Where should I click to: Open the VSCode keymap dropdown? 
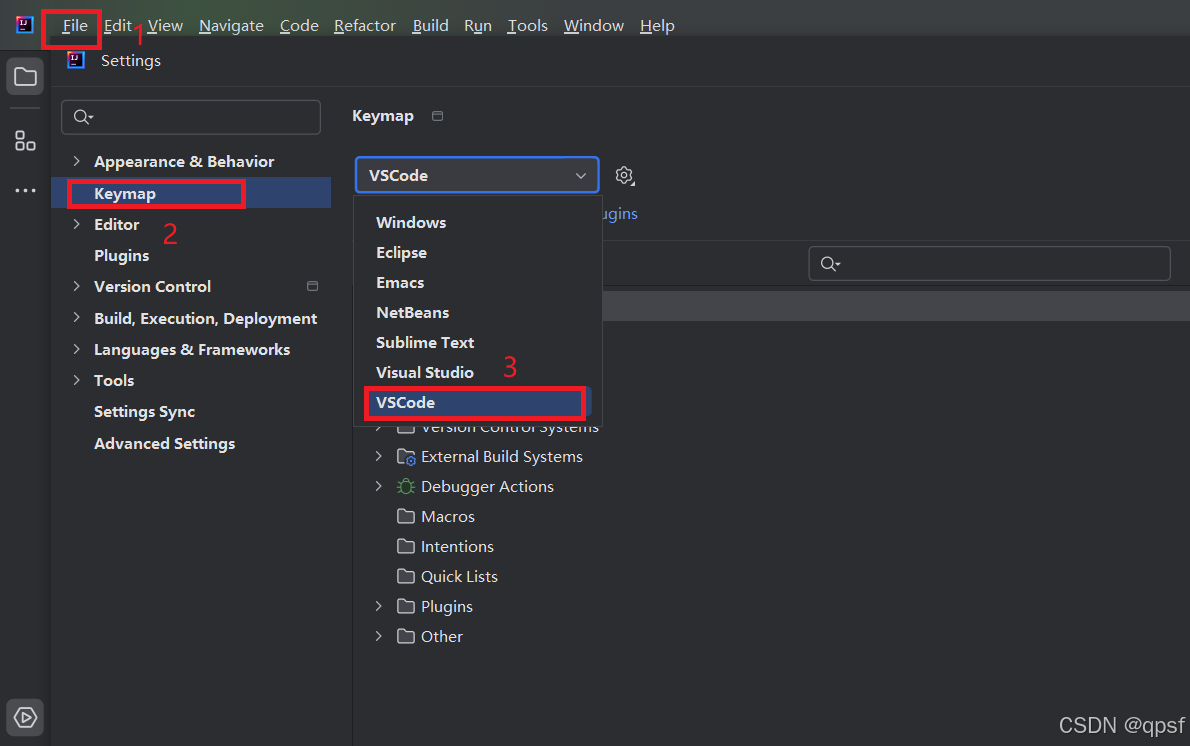tap(477, 175)
